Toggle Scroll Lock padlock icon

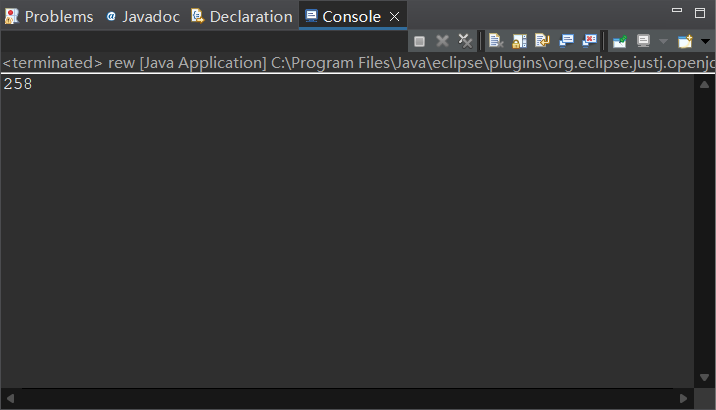tap(519, 41)
